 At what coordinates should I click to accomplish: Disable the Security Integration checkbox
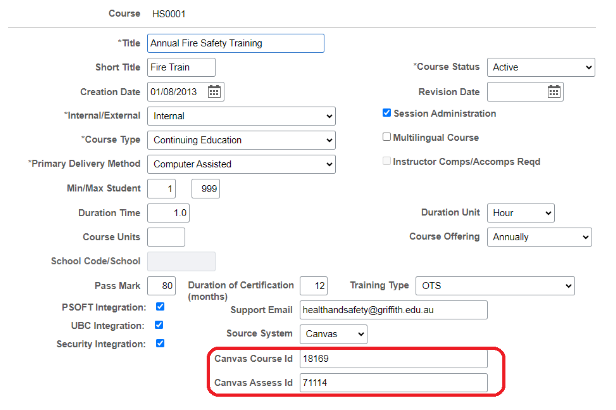pos(160,344)
